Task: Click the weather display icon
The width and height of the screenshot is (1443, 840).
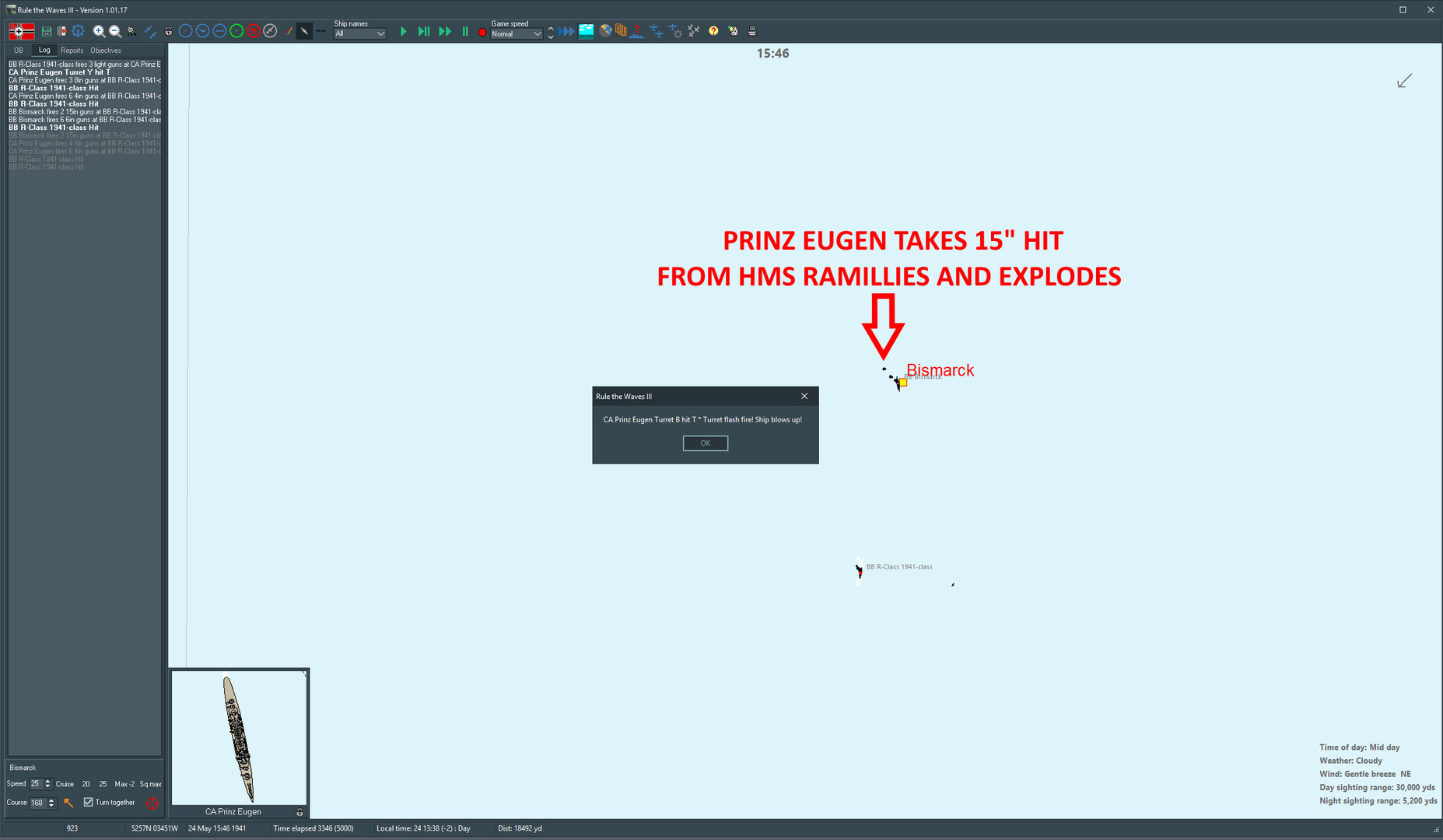Action: pos(586,31)
